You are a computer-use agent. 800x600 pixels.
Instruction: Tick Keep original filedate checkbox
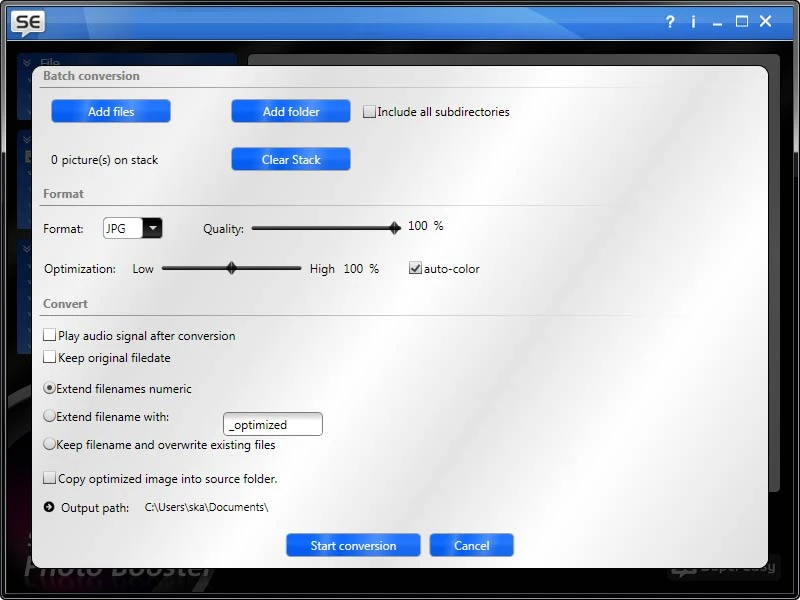coord(49,357)
